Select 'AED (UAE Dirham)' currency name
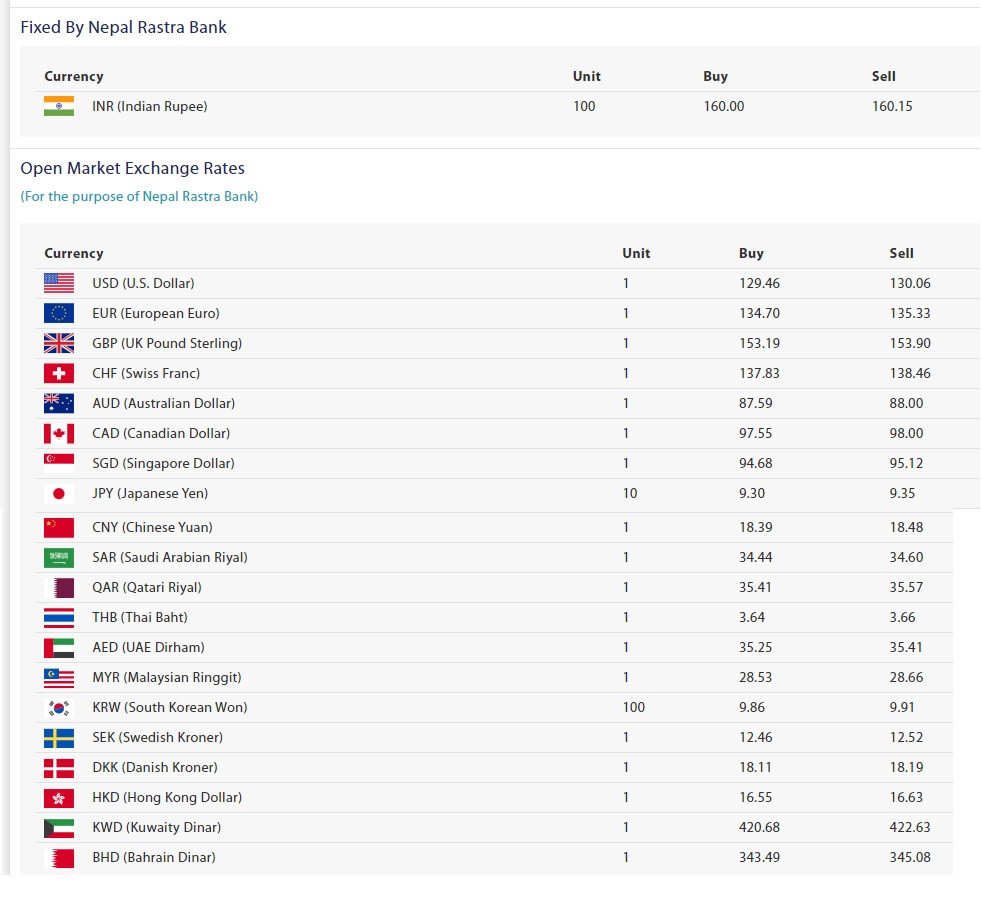Viewport: 982px width, 898px height. pos(148,648)
